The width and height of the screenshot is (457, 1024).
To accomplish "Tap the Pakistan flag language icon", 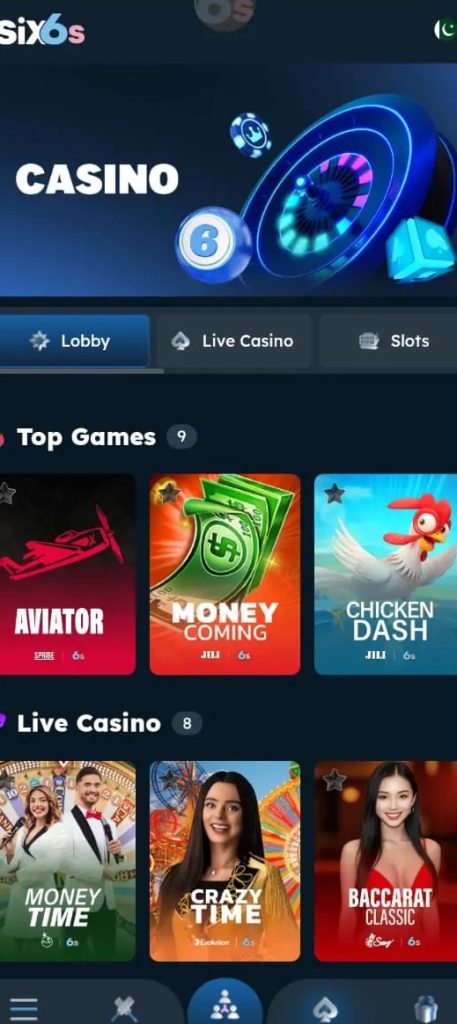I will pyautogui.click(x=446, y=30).
